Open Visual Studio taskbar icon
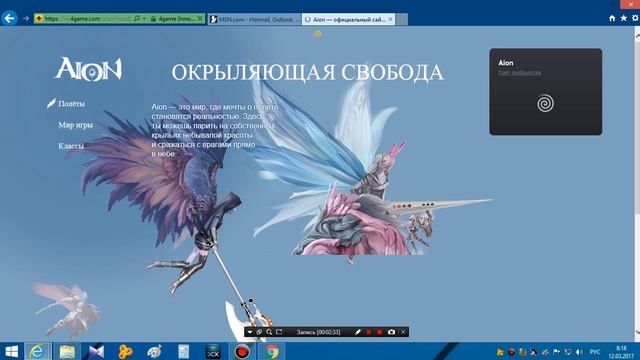 point(96,351)
